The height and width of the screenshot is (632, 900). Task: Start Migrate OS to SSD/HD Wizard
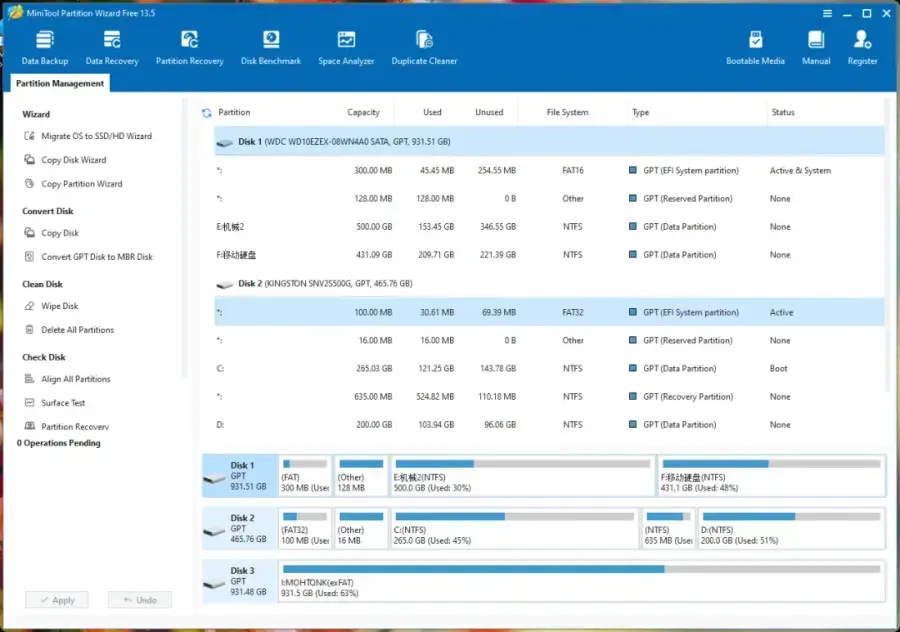point(88,136)
